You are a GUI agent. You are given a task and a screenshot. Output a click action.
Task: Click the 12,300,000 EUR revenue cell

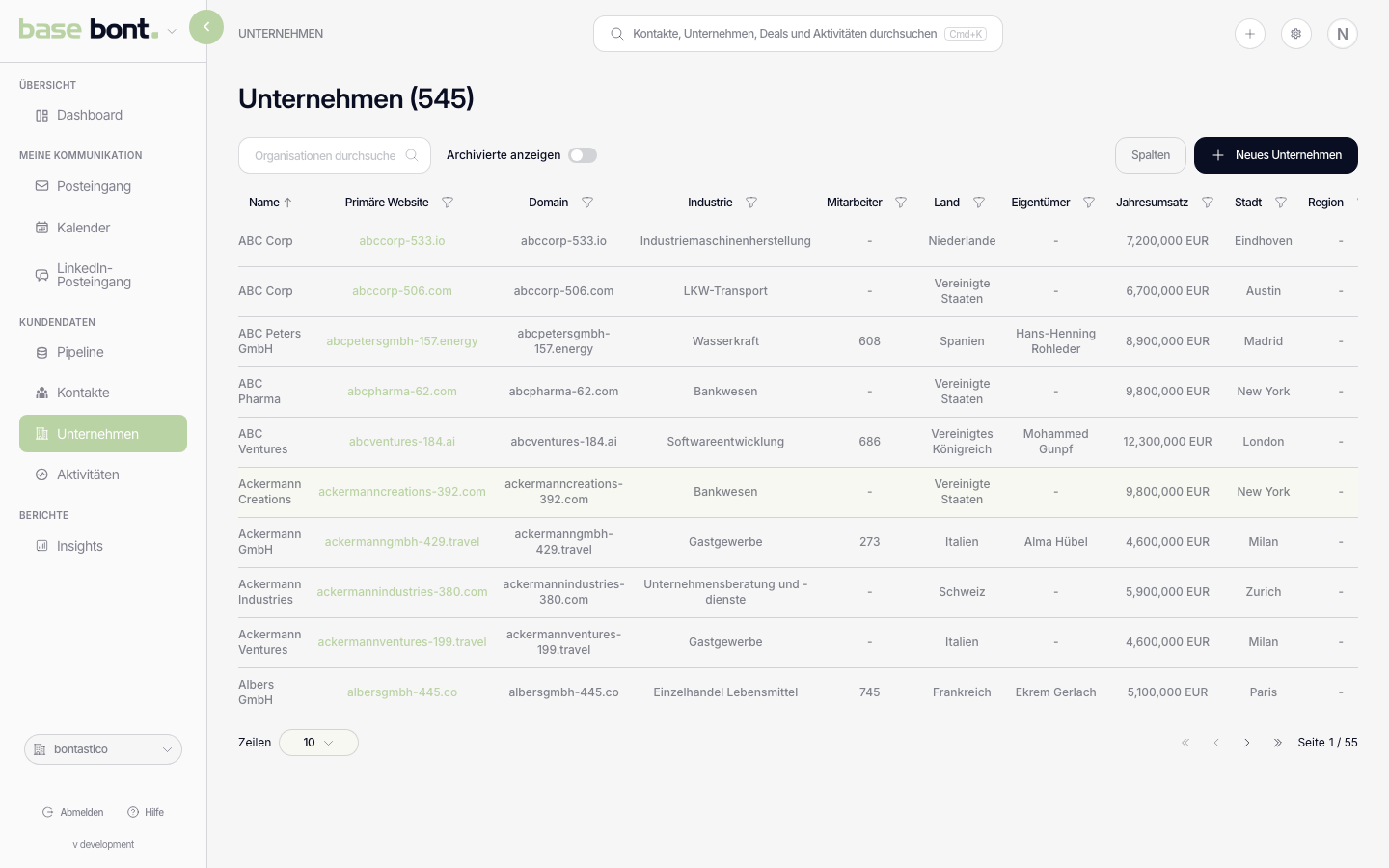click(x=1167, y=442)
